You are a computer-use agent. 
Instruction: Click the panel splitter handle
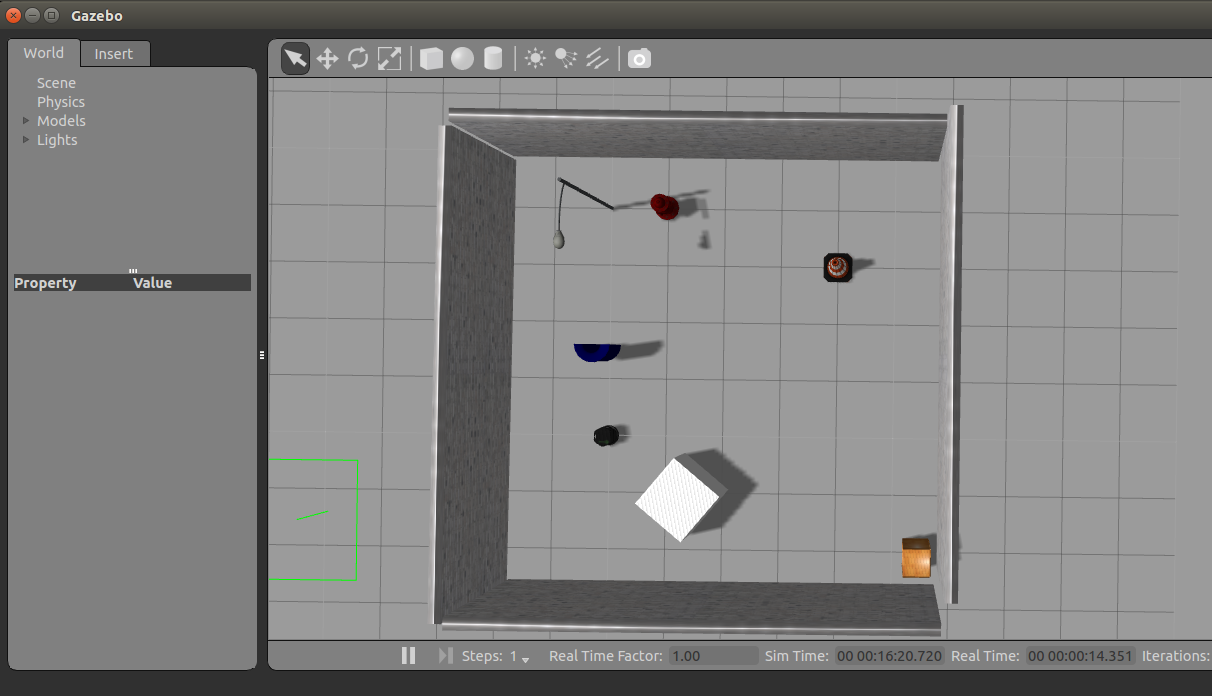coord(262,355)
